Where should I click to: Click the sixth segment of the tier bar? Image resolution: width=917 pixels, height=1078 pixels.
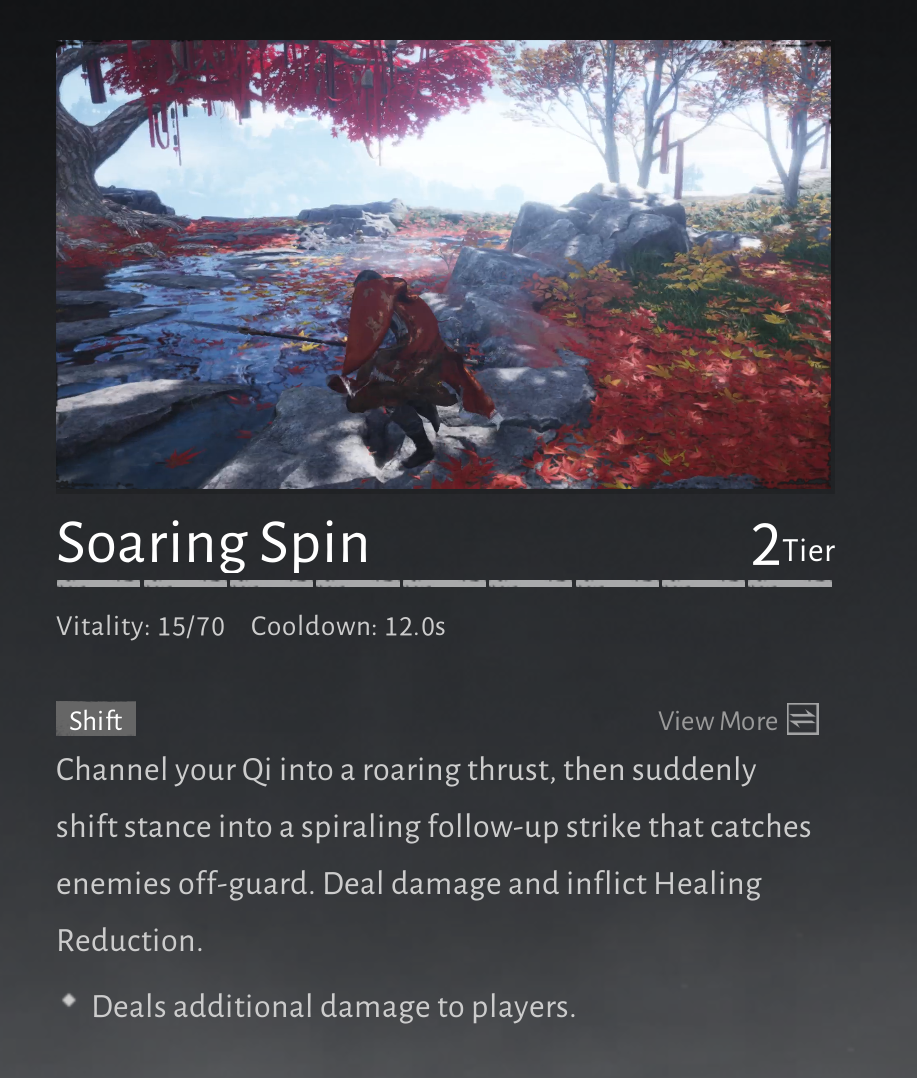tap(531, 584)
